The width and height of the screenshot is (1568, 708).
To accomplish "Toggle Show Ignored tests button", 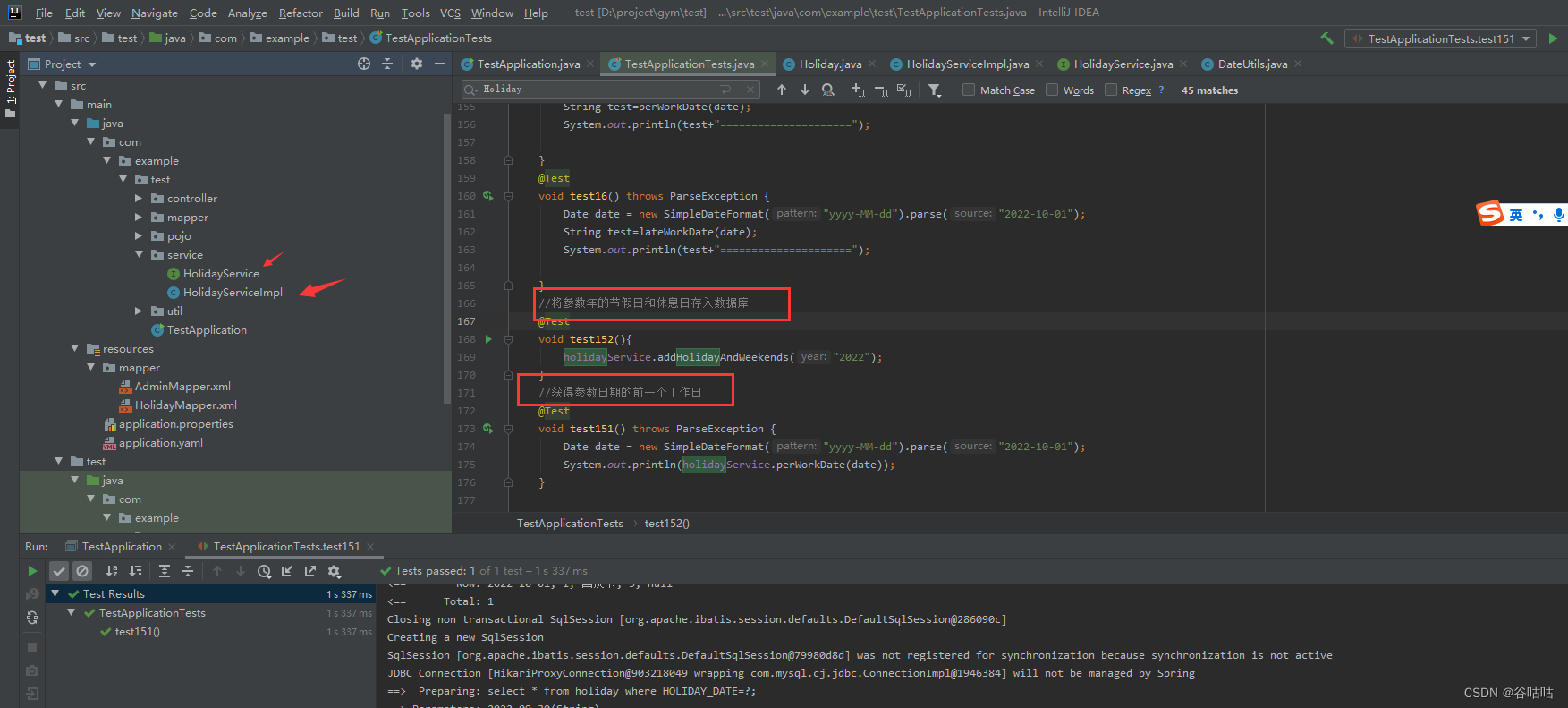I will click(82, 571).
